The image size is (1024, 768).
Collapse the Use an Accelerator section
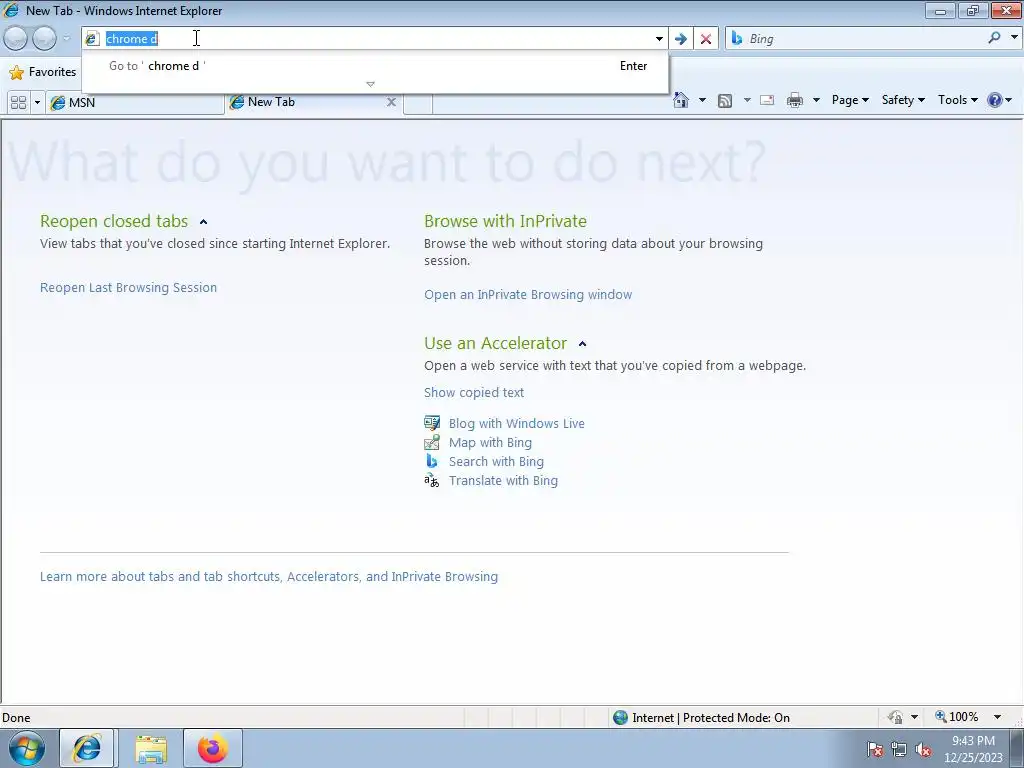(x=583, y=344)
